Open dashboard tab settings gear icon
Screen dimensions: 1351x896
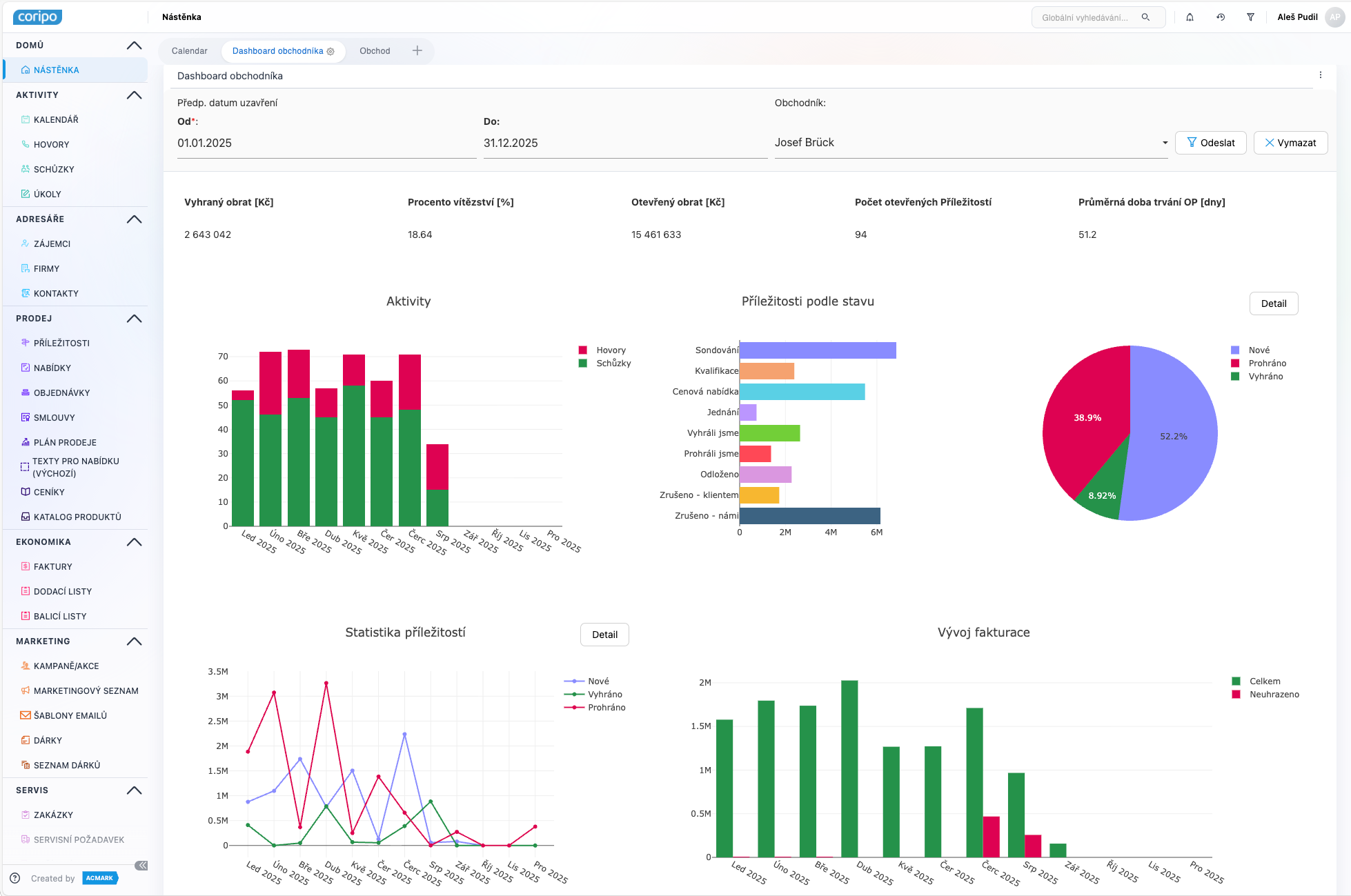tap(331, 52)
